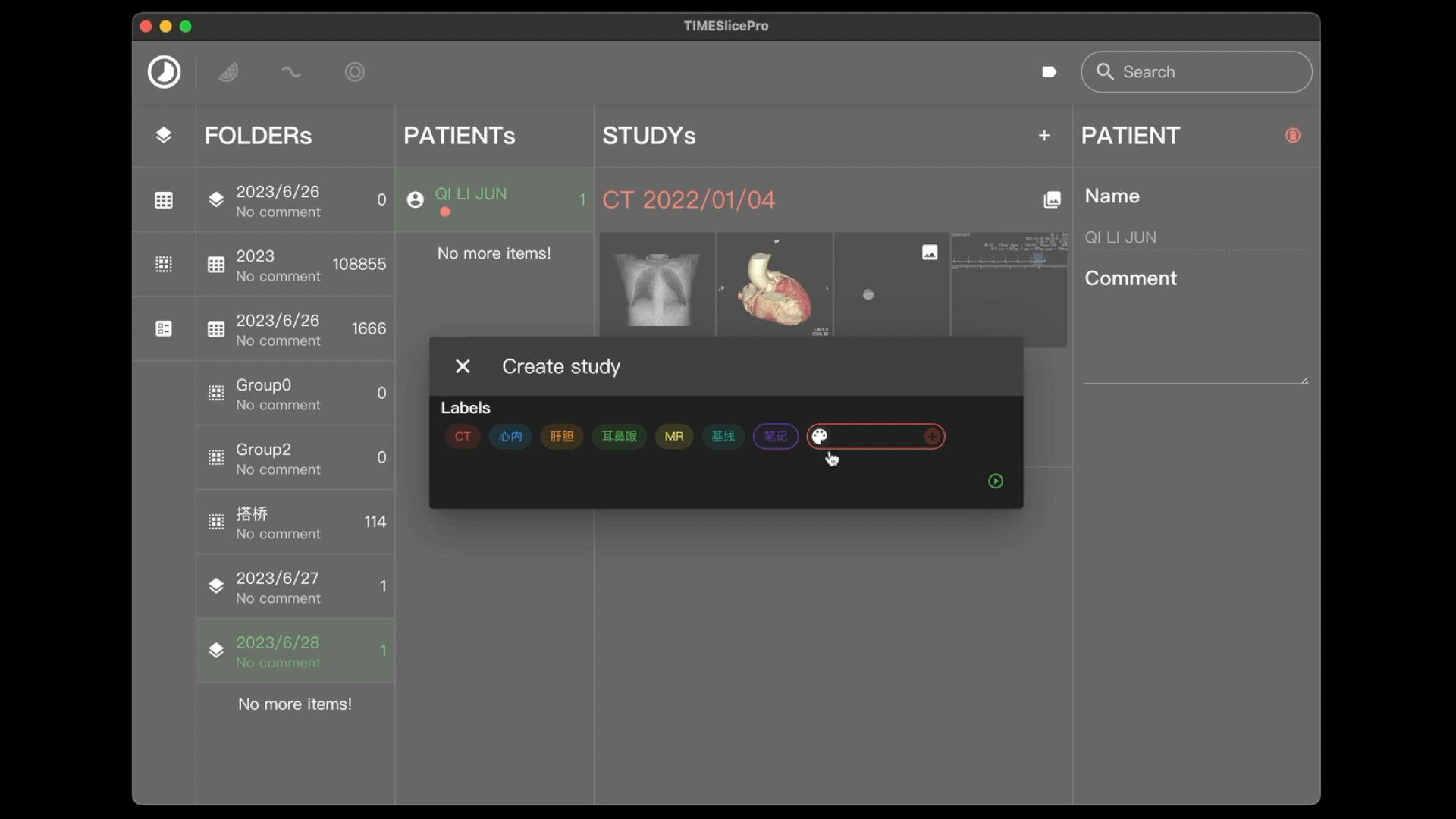Close the Create study dialog

click(463, 367)
